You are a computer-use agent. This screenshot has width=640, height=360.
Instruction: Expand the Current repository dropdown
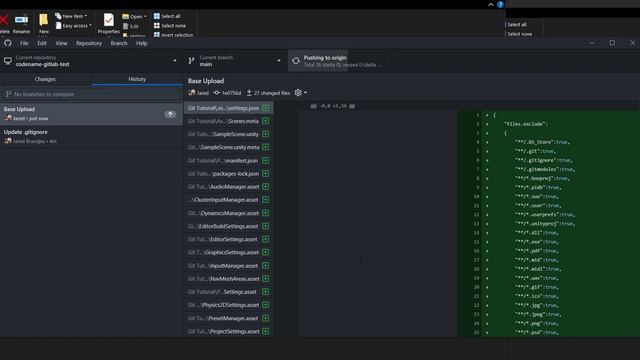pos(92,61)
